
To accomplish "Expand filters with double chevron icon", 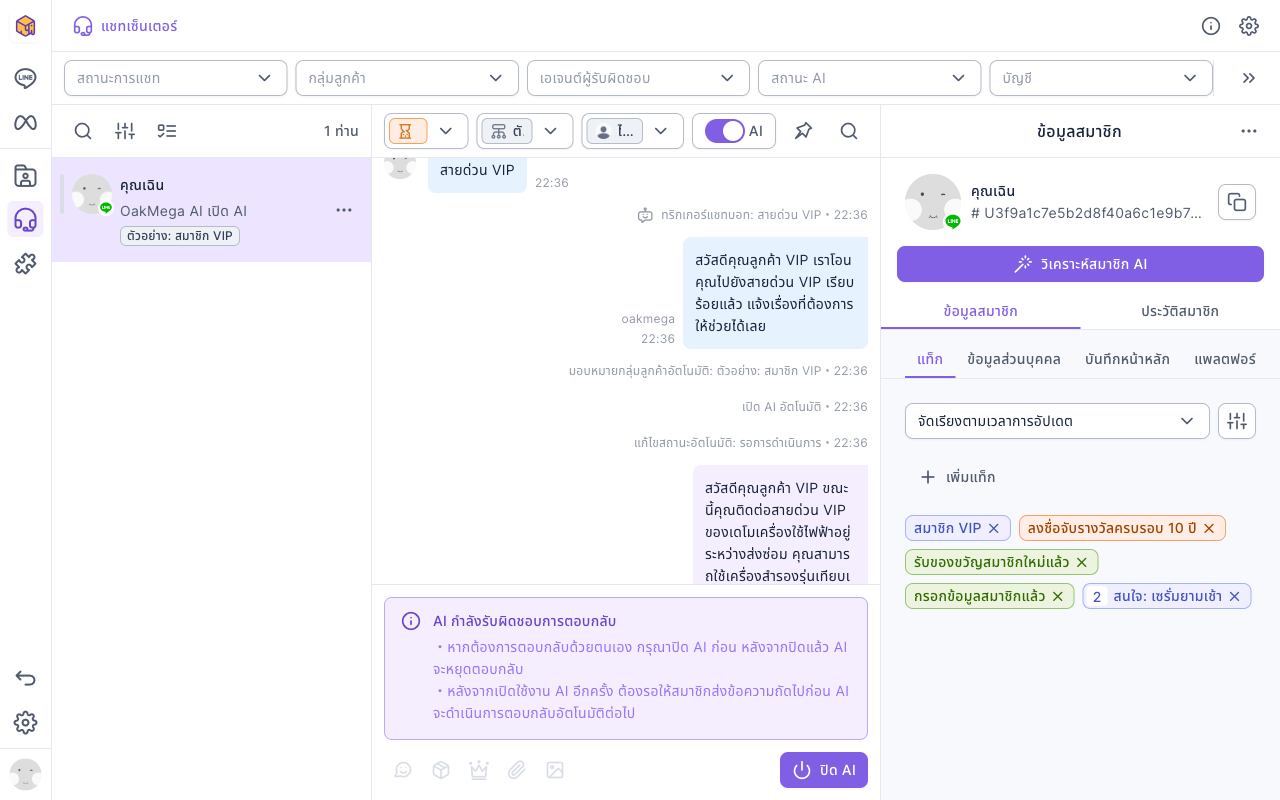I will pos(1248,78).
